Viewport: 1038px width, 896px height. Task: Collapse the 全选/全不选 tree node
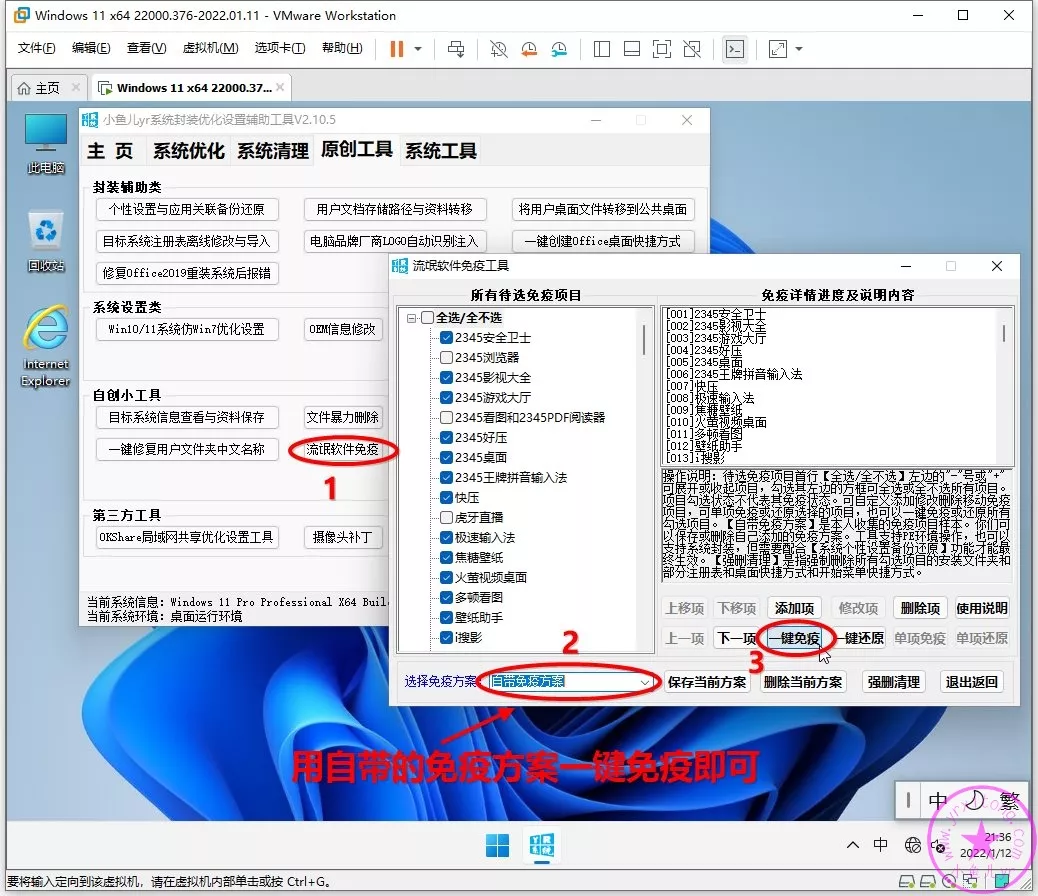[x=411, y=318]
